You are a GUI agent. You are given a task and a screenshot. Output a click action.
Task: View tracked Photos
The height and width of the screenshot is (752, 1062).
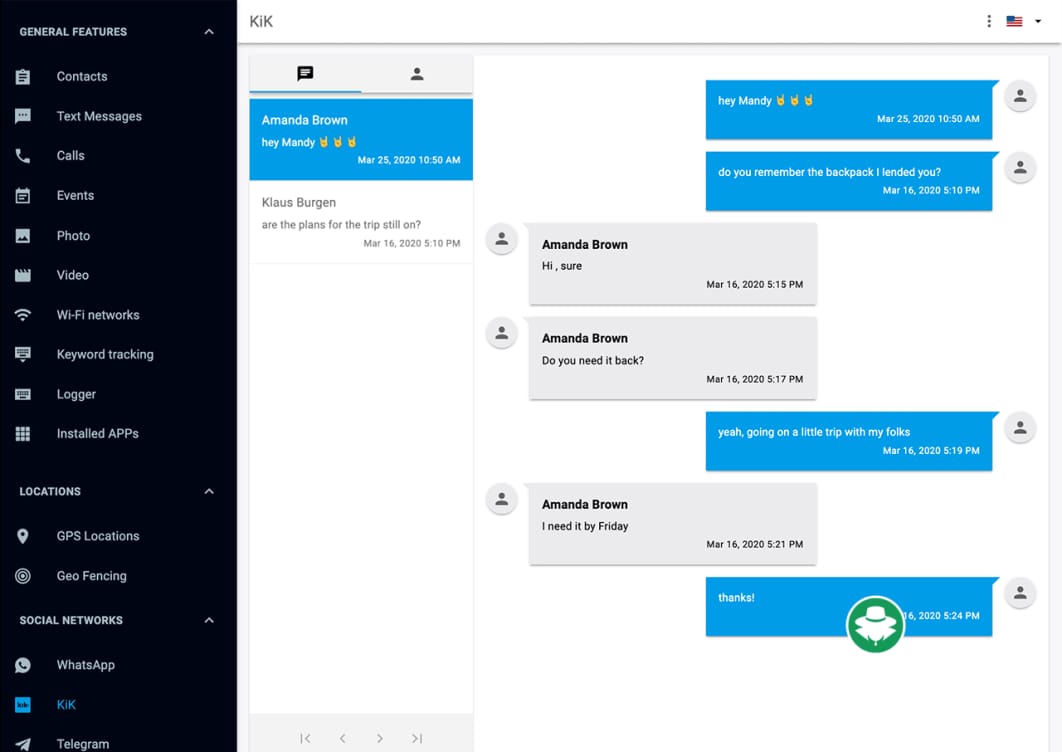pyautogui.click(x=73, y=235)
